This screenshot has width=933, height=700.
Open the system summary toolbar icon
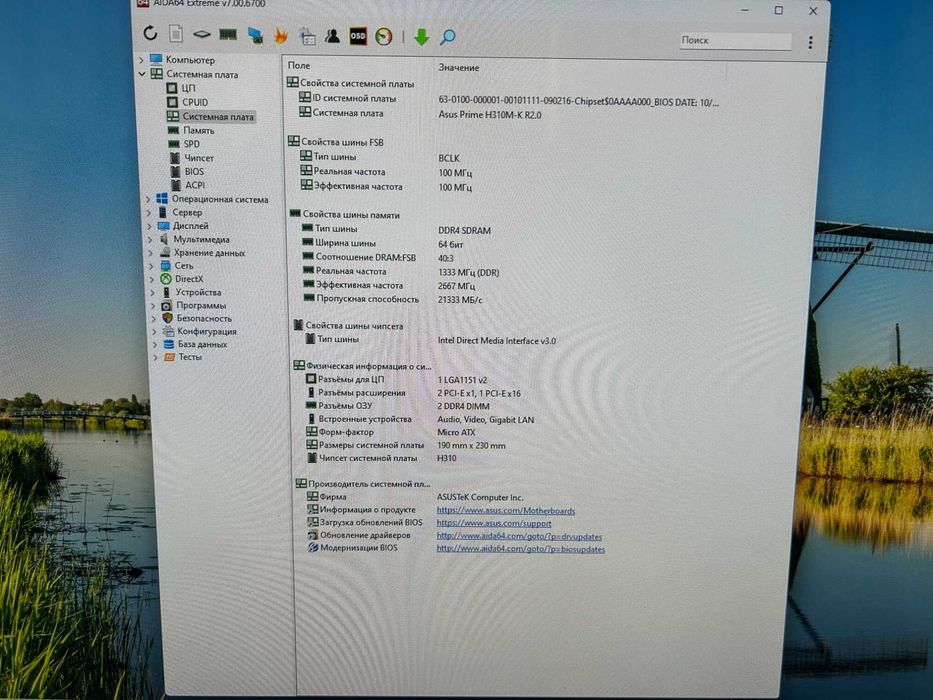pos(307,36)
